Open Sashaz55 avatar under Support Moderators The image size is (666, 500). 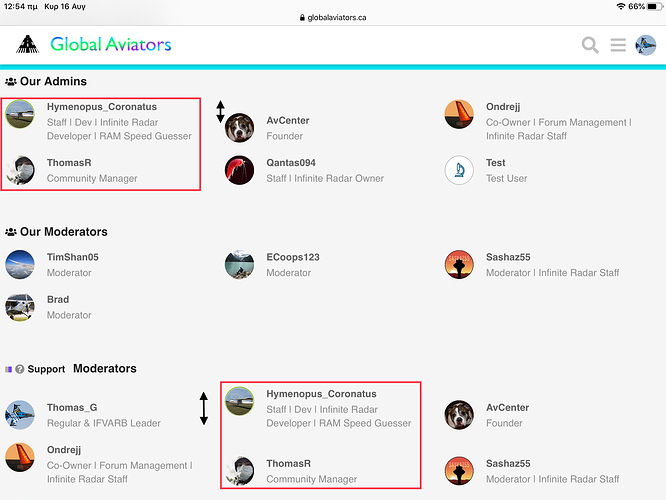pos(459,471)
